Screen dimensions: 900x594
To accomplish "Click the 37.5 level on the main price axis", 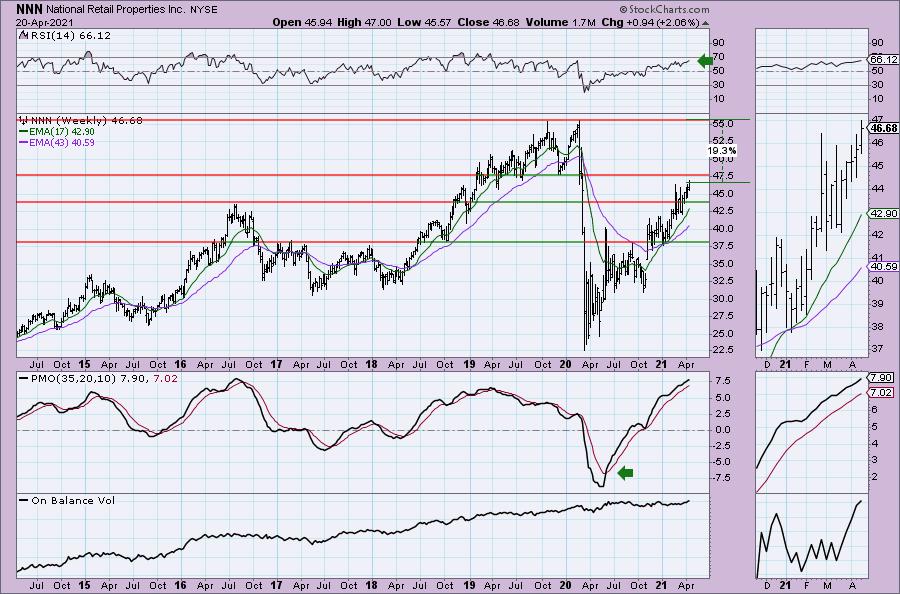I will click(x=724, y=246).
